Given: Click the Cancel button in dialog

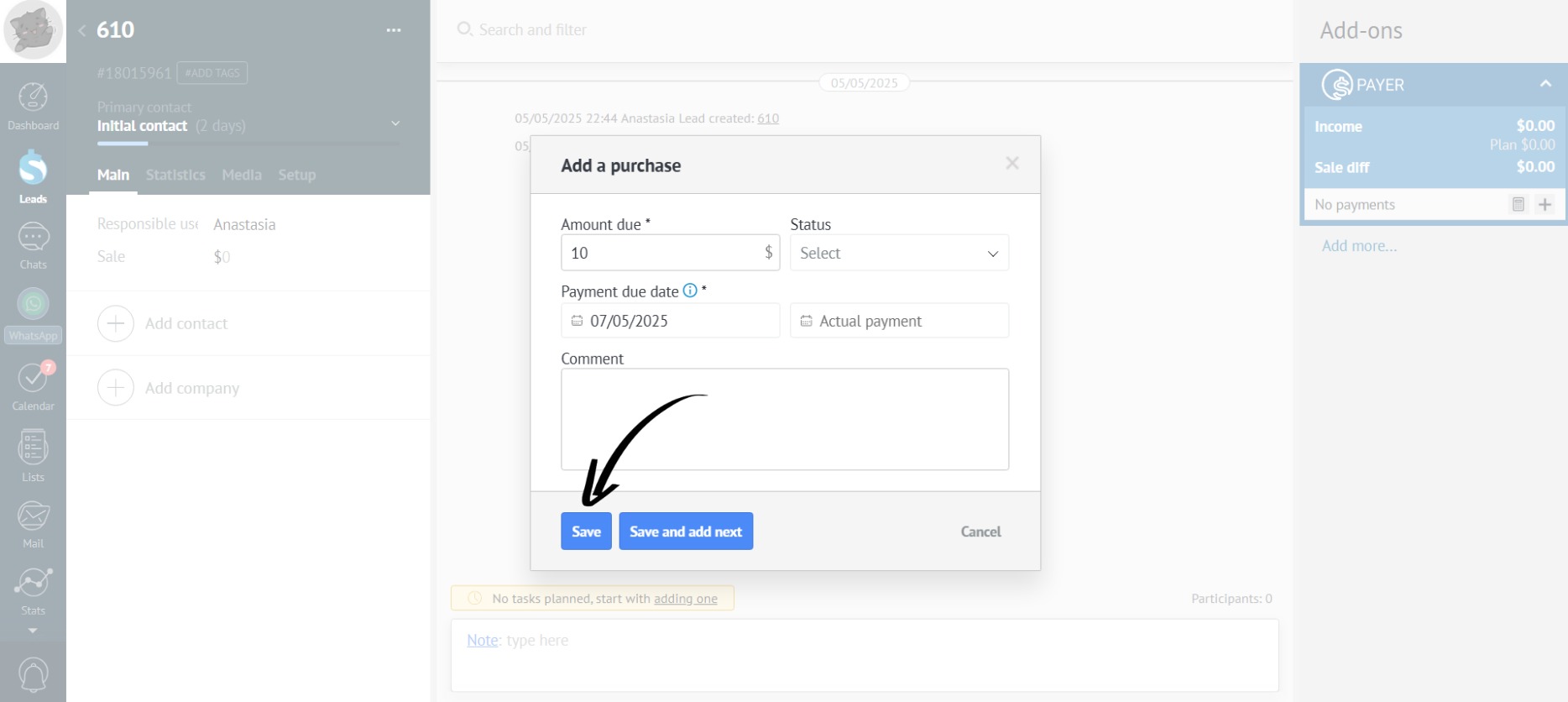Looking at the screenshot, I should (x=980, y=532).
